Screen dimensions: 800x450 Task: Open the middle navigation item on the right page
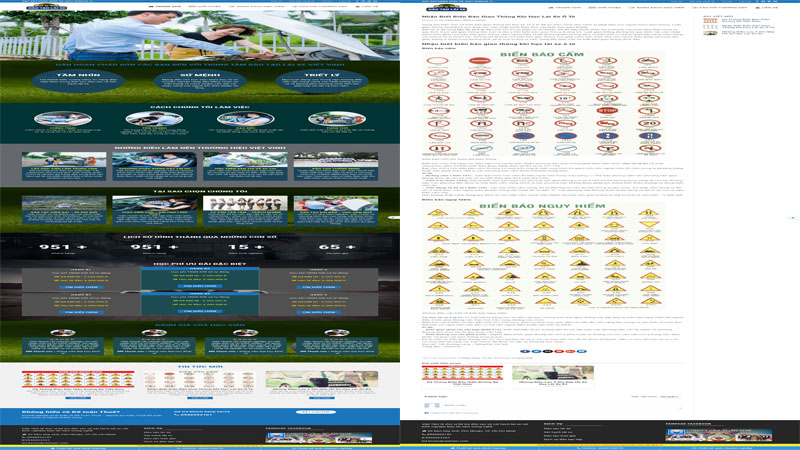656,7
